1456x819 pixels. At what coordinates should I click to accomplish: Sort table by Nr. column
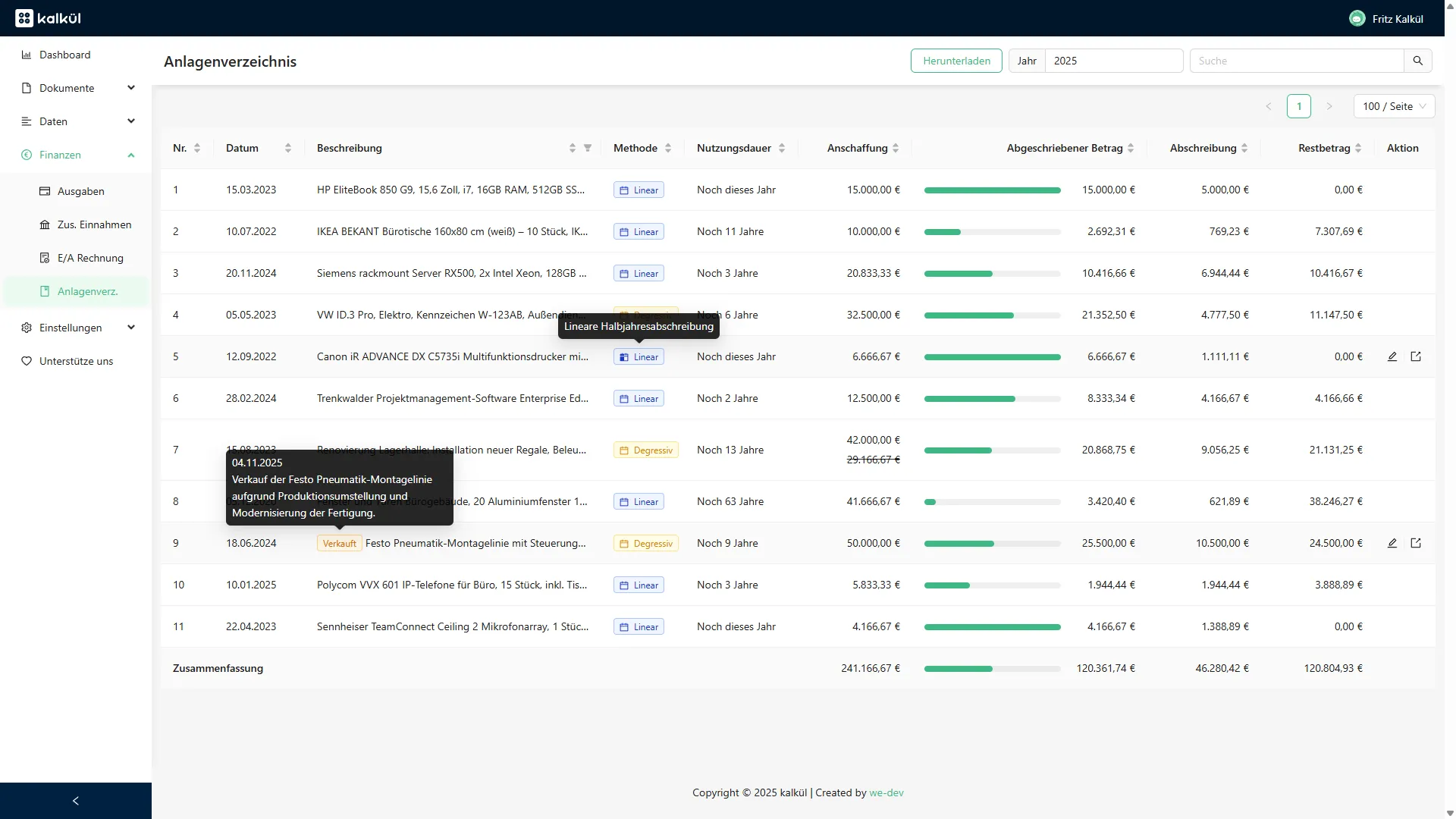(197, 148)
